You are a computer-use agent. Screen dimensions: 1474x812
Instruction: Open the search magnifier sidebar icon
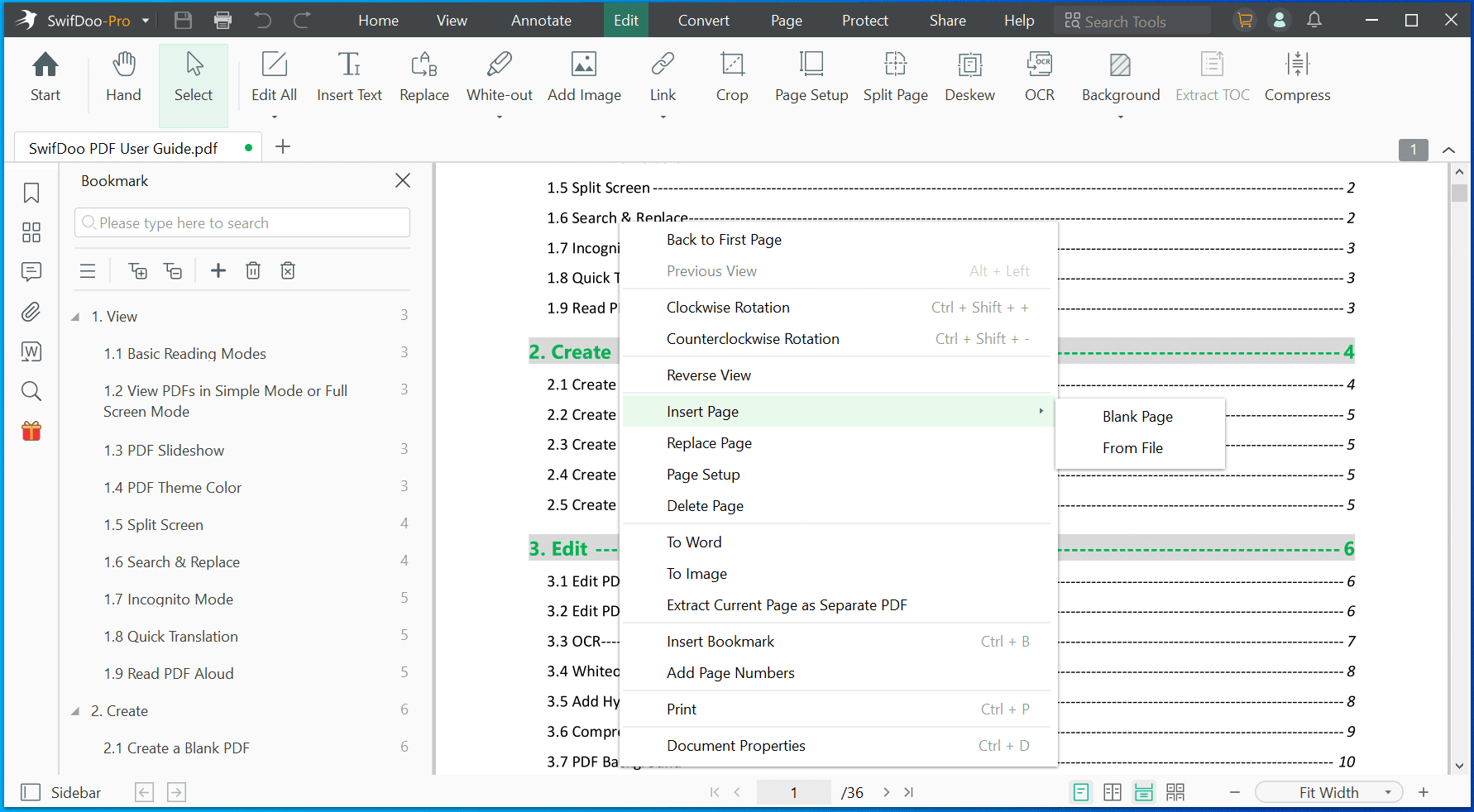31,391
